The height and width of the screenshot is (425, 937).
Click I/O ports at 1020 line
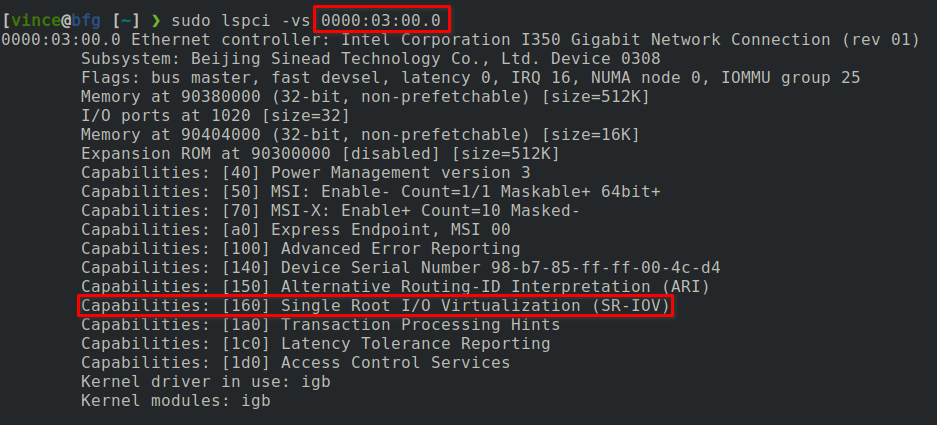coord(215,116)
